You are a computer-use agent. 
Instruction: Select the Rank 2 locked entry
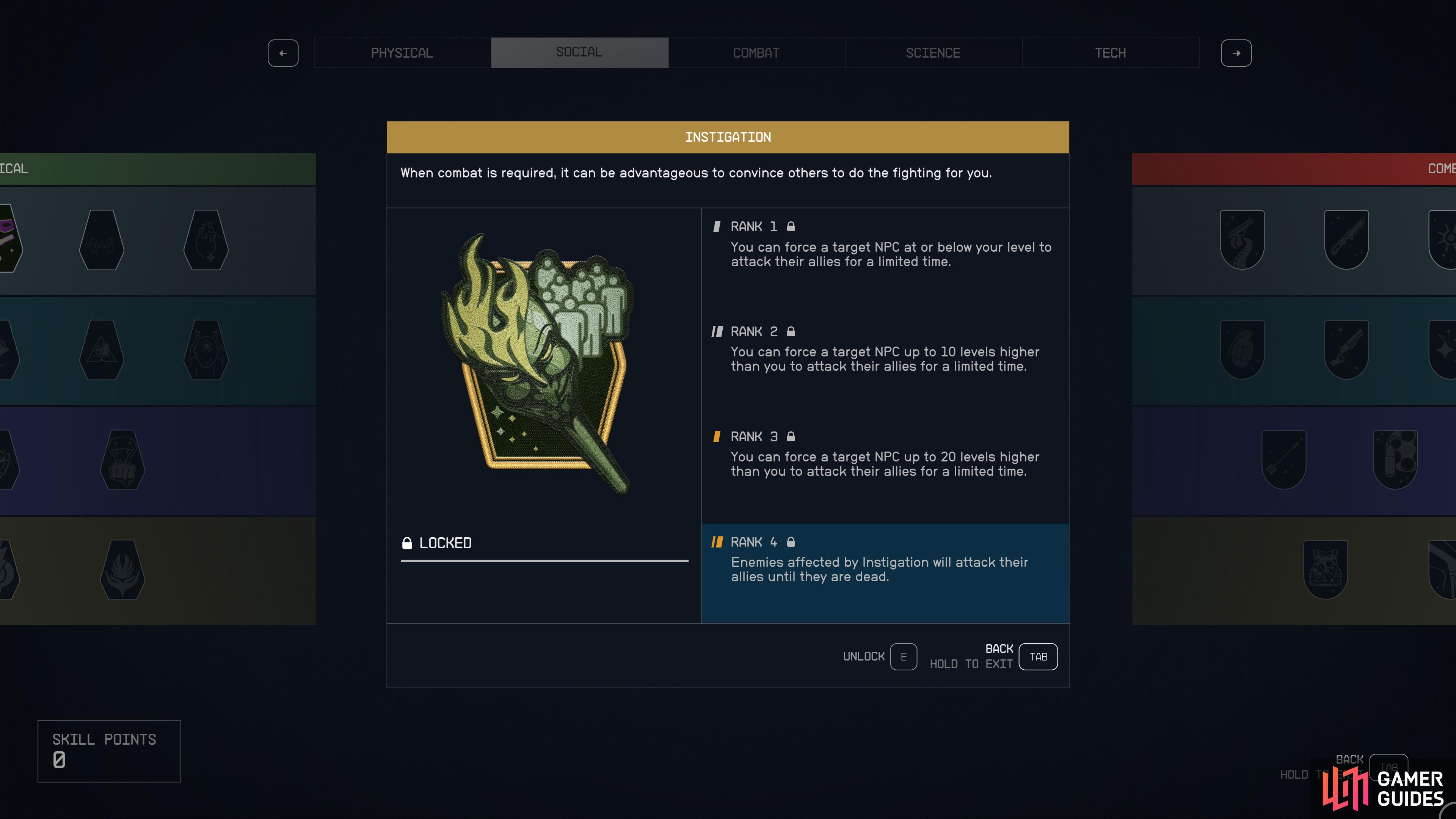885,349
